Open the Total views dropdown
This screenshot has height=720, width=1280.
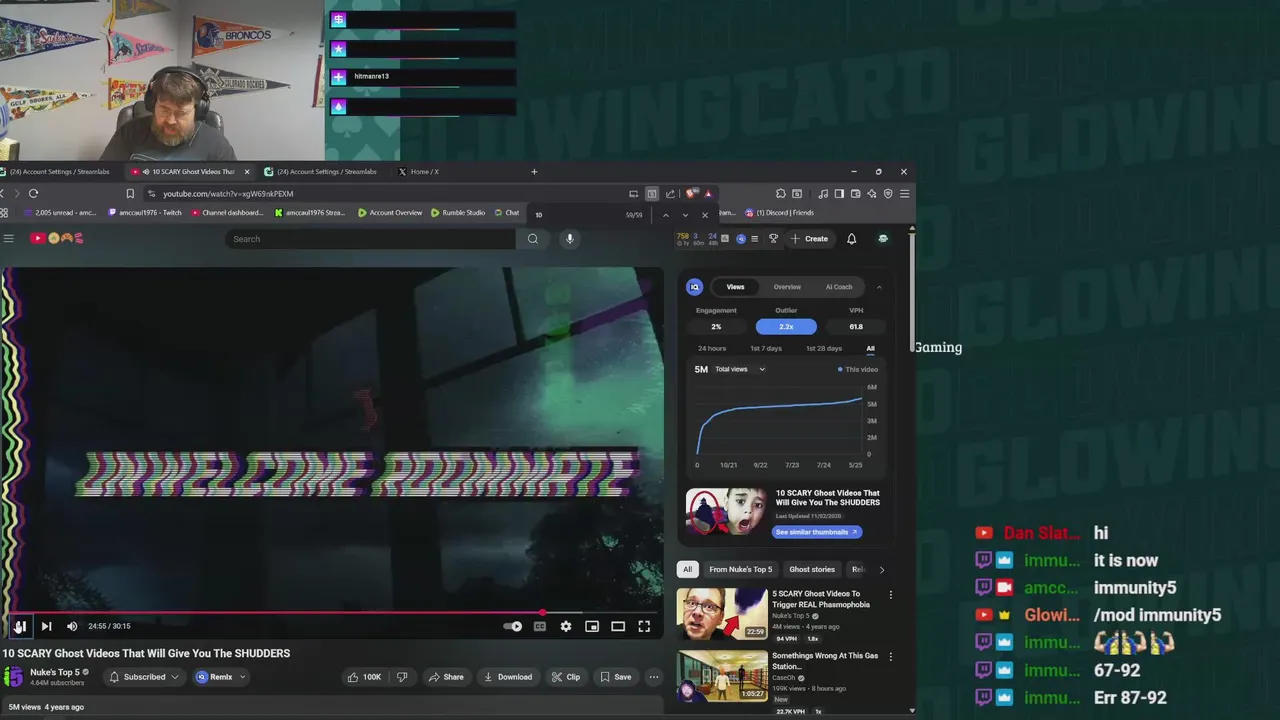[740, 369]
